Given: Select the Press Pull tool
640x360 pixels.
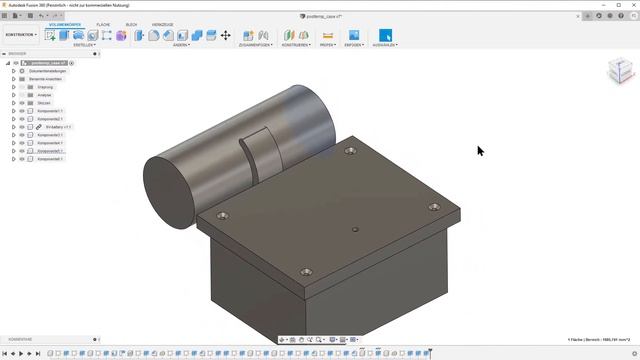Looking at the screenshot, I should pos(139,36).
